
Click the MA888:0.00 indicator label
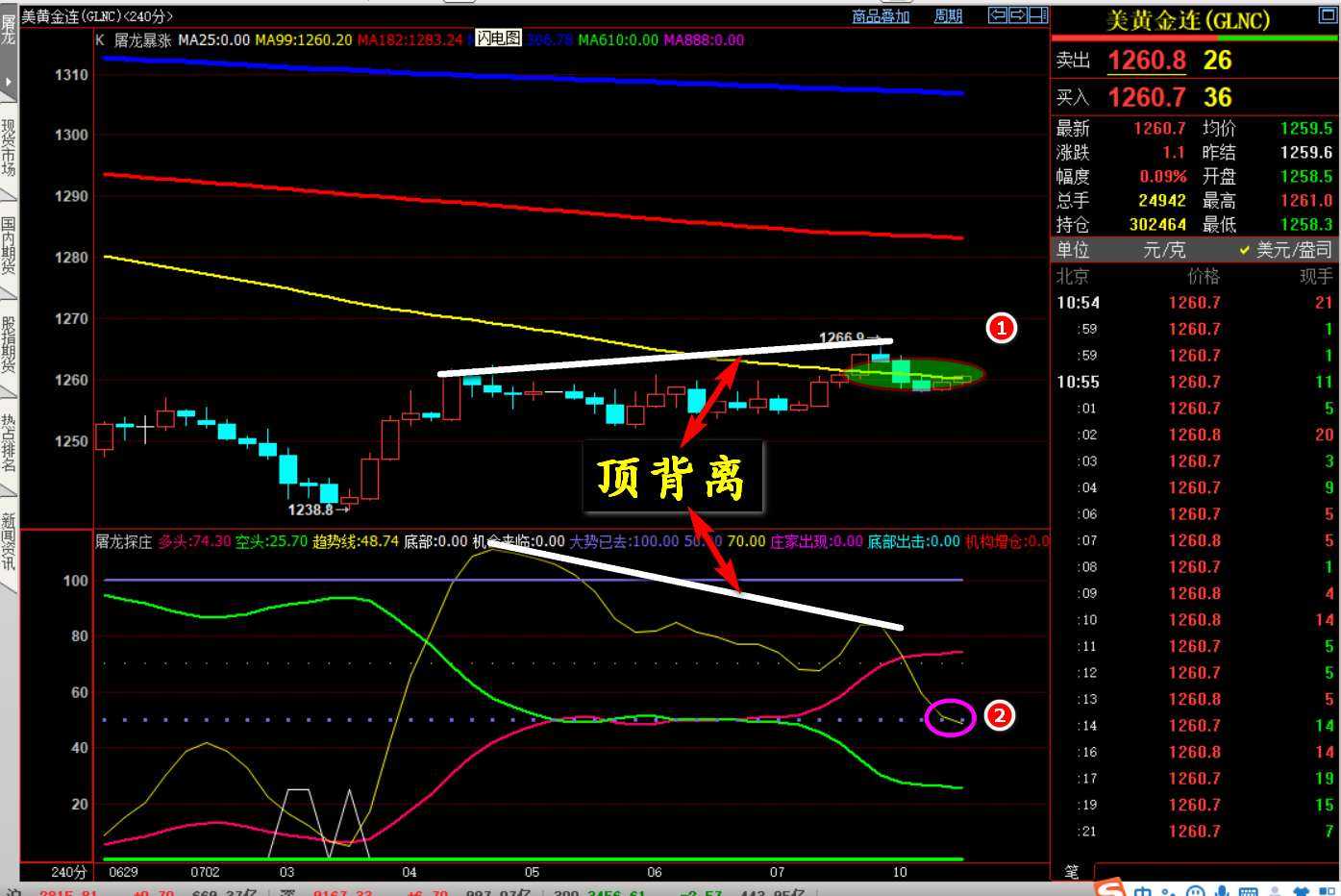[704, 39]
